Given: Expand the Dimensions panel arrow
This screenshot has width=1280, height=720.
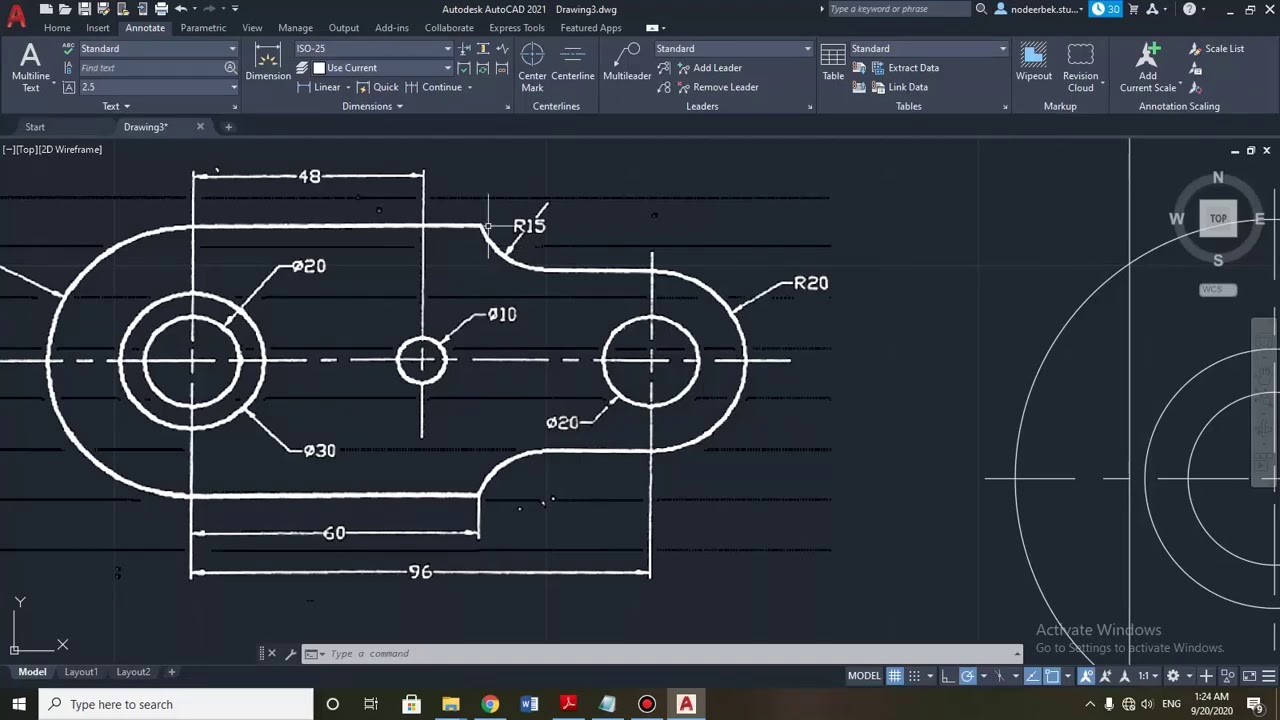Looking at the screenshot, I should (x=399, y=106).
